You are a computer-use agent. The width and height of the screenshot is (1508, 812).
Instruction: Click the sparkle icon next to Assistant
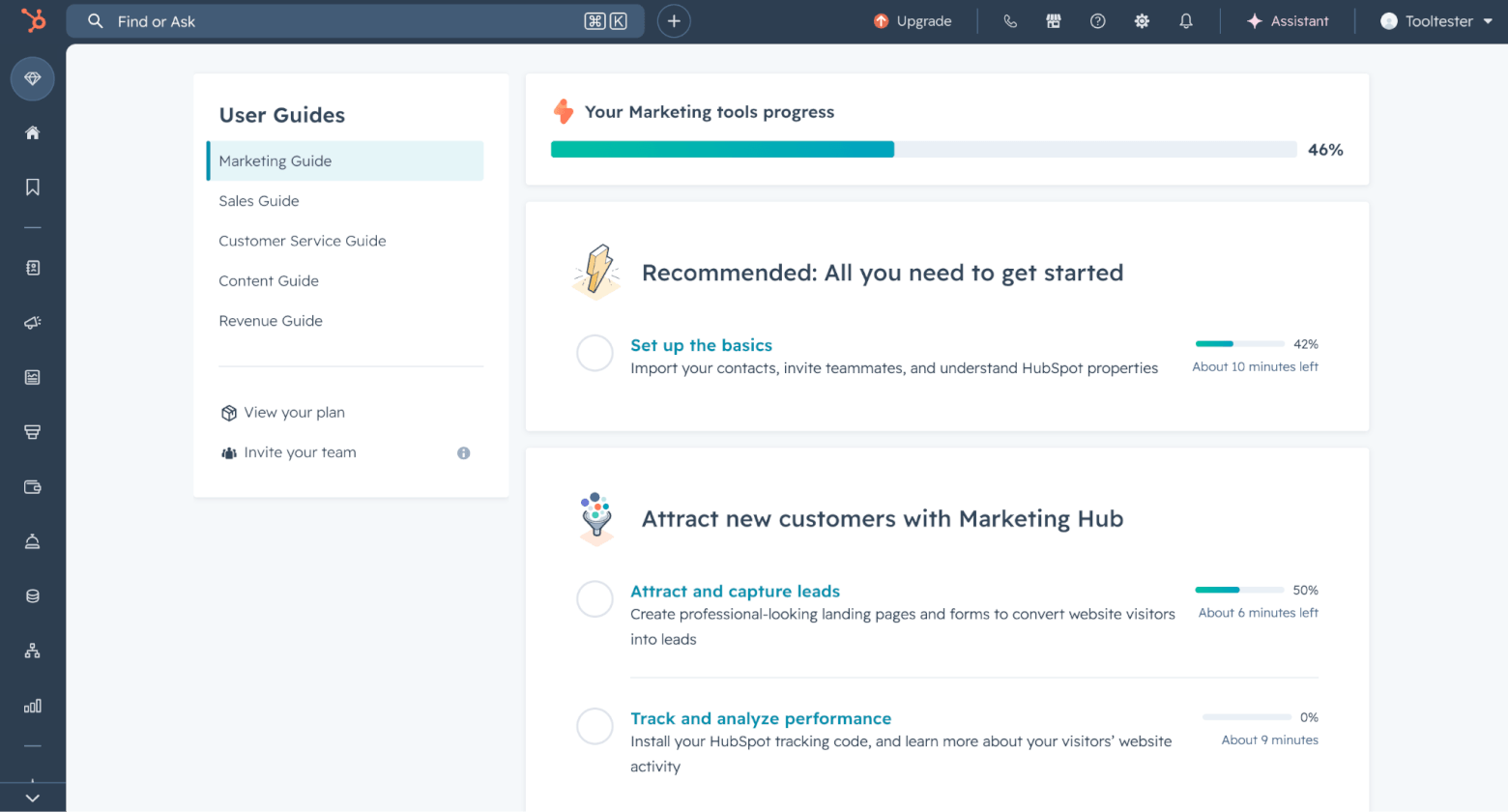(1255, 21)
